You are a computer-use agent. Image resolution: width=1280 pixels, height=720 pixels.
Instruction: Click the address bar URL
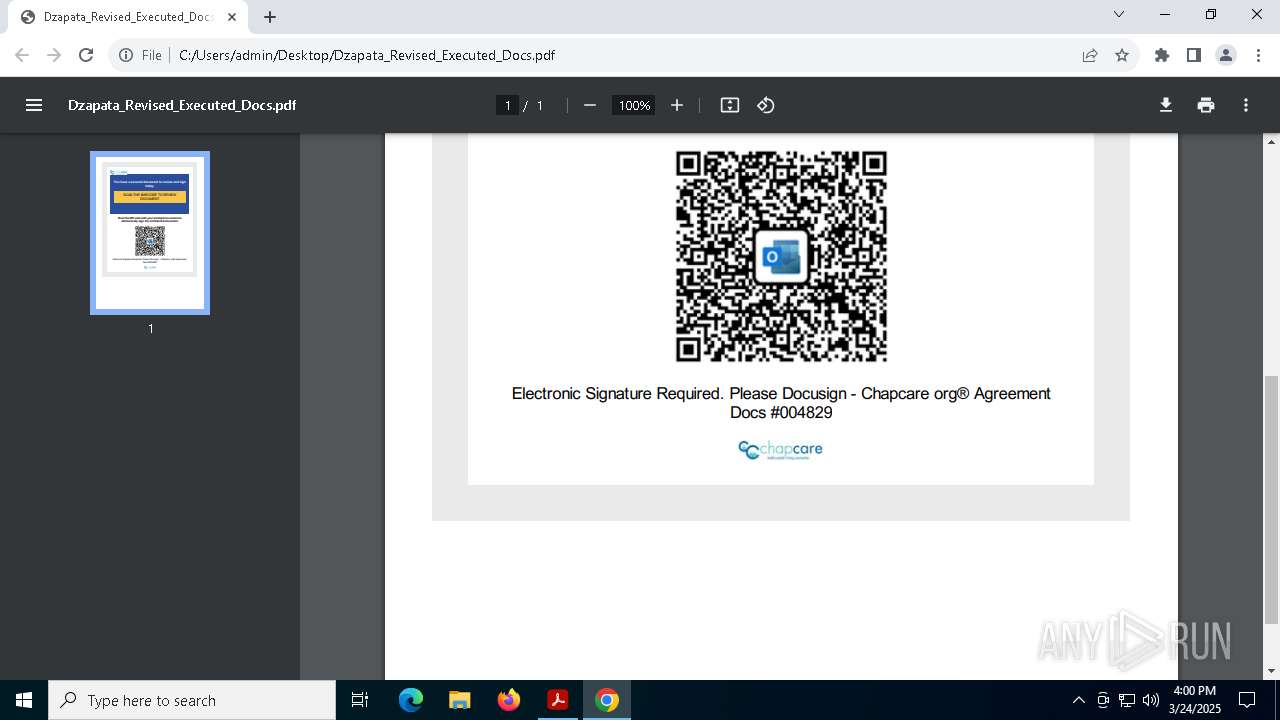click(x=367, y=55)
